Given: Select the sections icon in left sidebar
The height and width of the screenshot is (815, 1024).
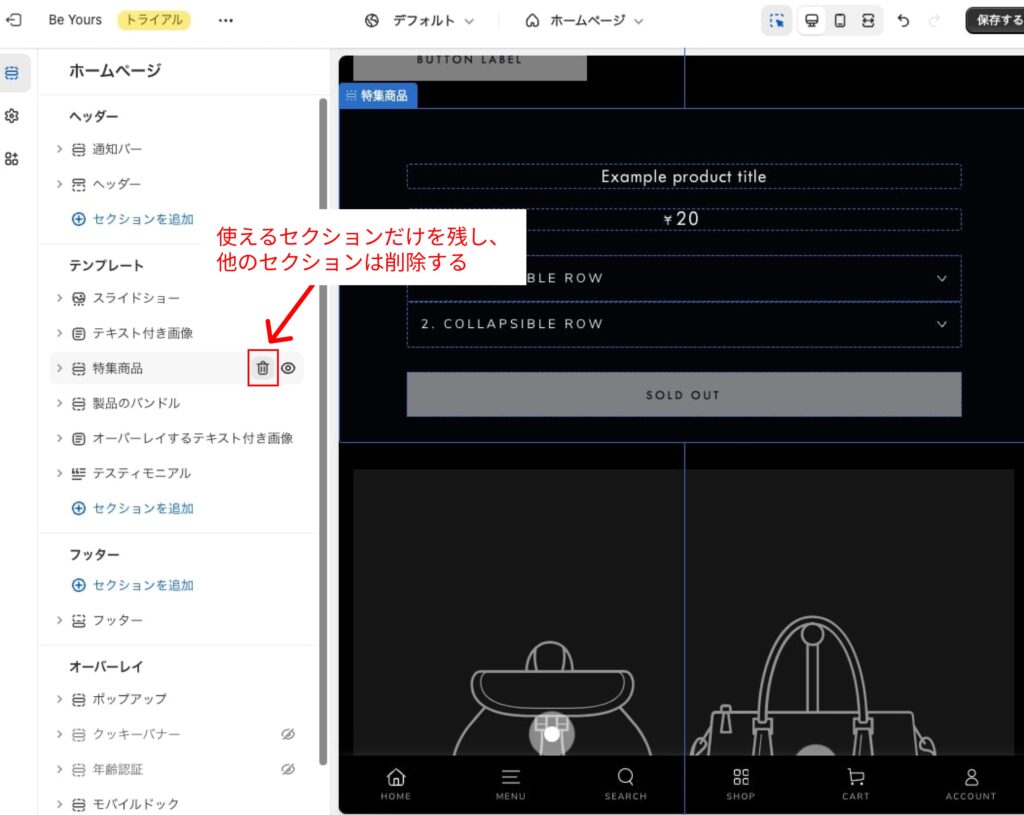Looking at the screenshot, I should tap(12, 73).
